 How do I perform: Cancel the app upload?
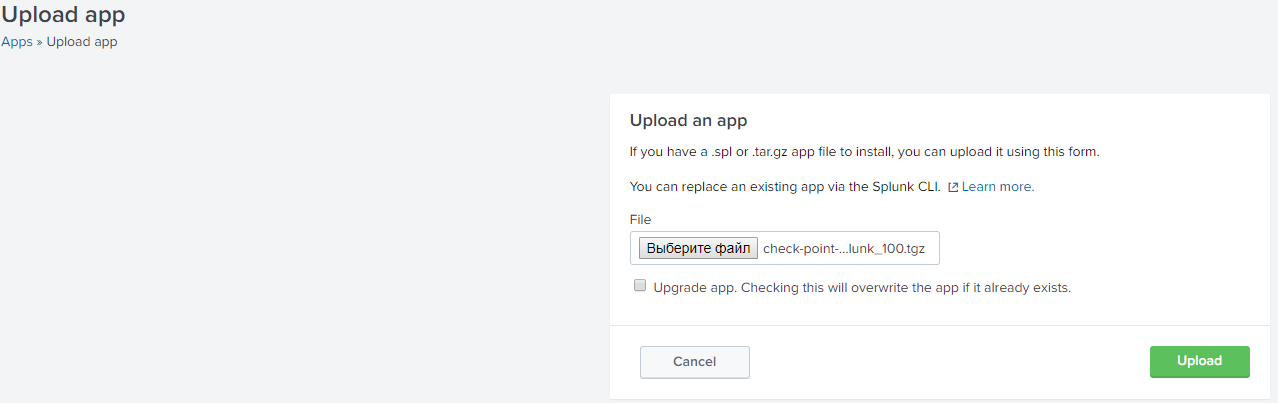pyautogui.click(x=694, y=362)
